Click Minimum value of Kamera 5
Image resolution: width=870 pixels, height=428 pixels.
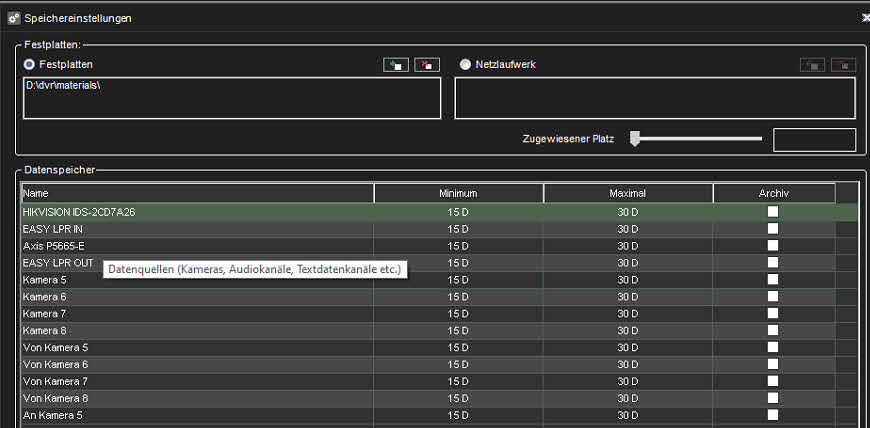[x=458, y=280]
